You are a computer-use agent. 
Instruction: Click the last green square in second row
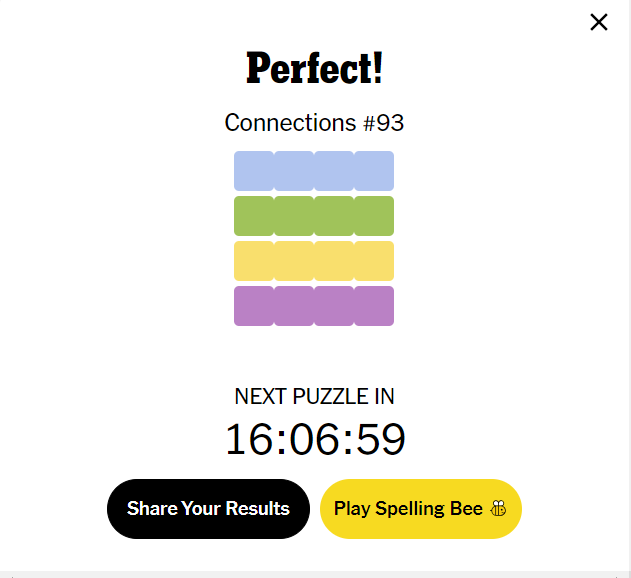[x=374, y=216]
